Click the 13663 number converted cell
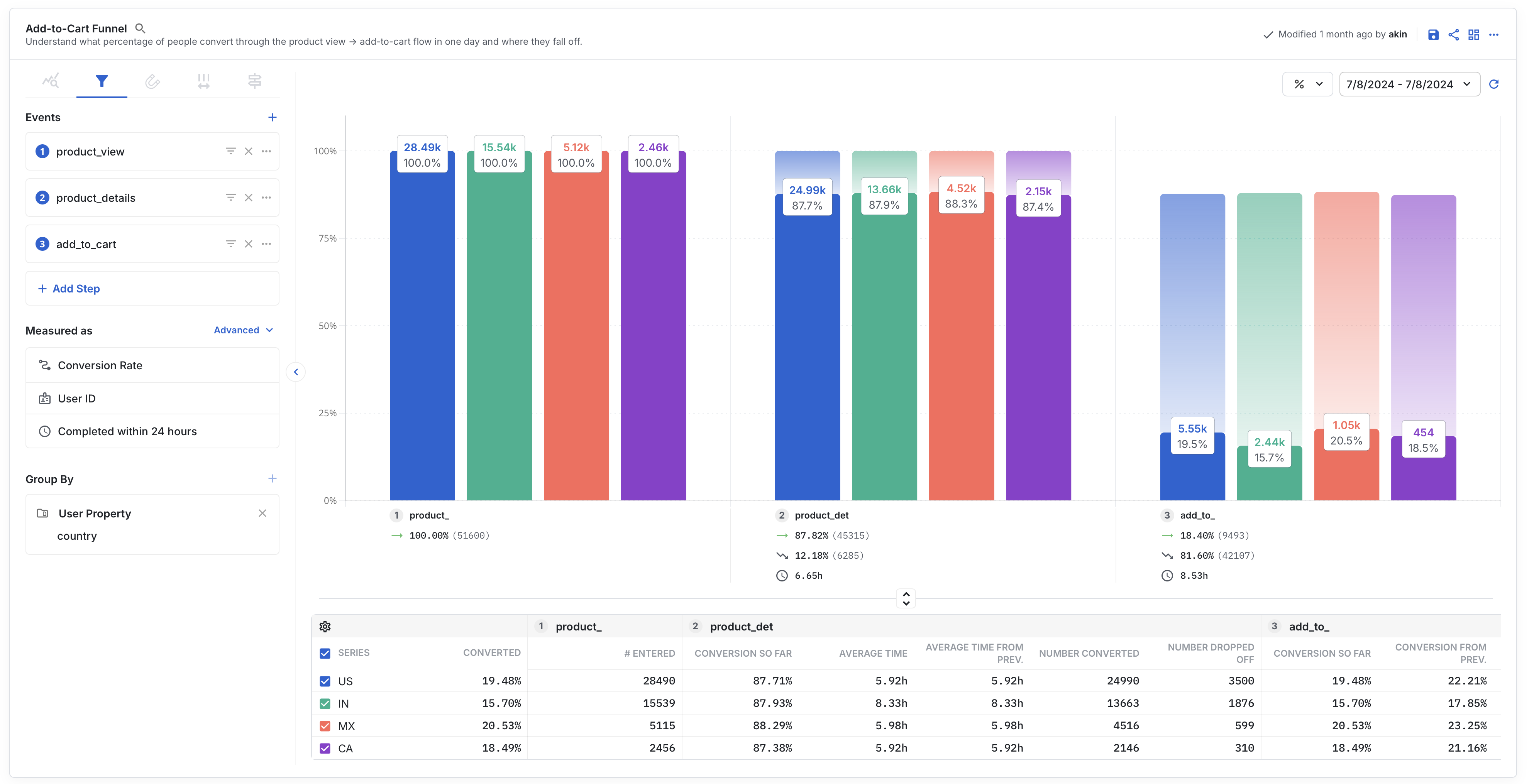Image resolution: width=1534 pixels, height=784 pixels. (x=1123, y=704)
